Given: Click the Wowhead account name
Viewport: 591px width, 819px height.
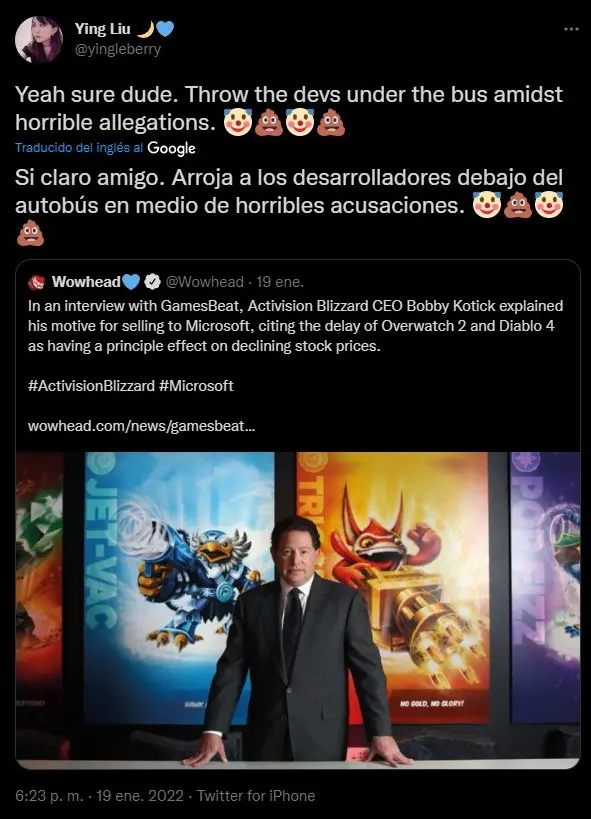Looking at the screenshot, I should tap(86, 282).
